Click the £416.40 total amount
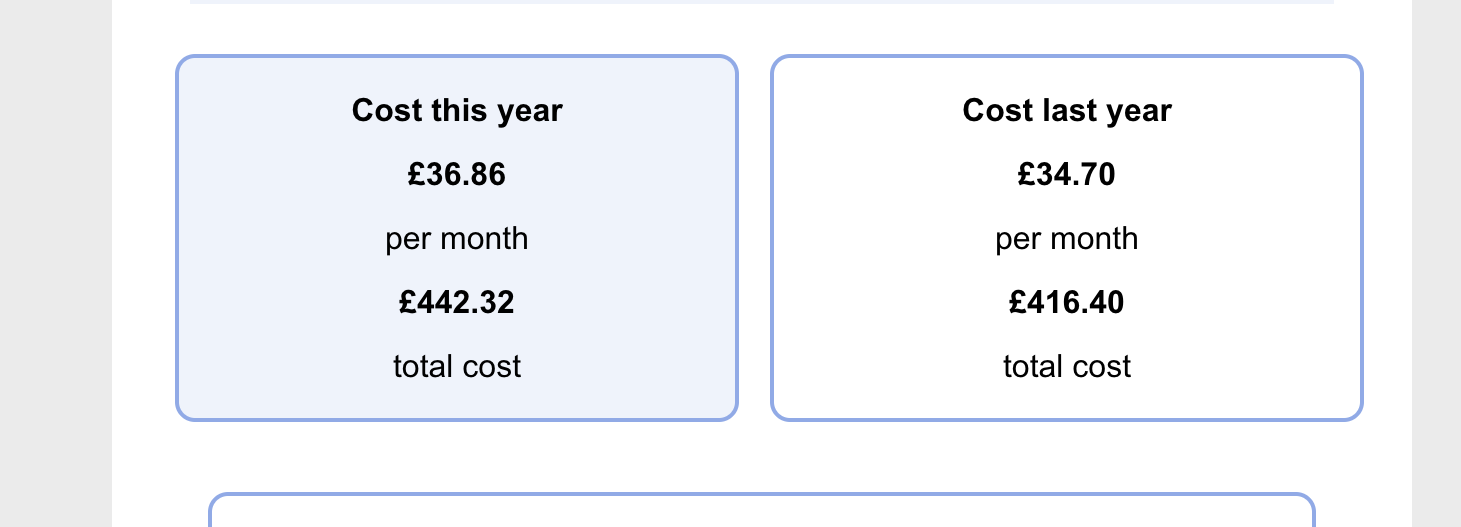 (1067, 302)
